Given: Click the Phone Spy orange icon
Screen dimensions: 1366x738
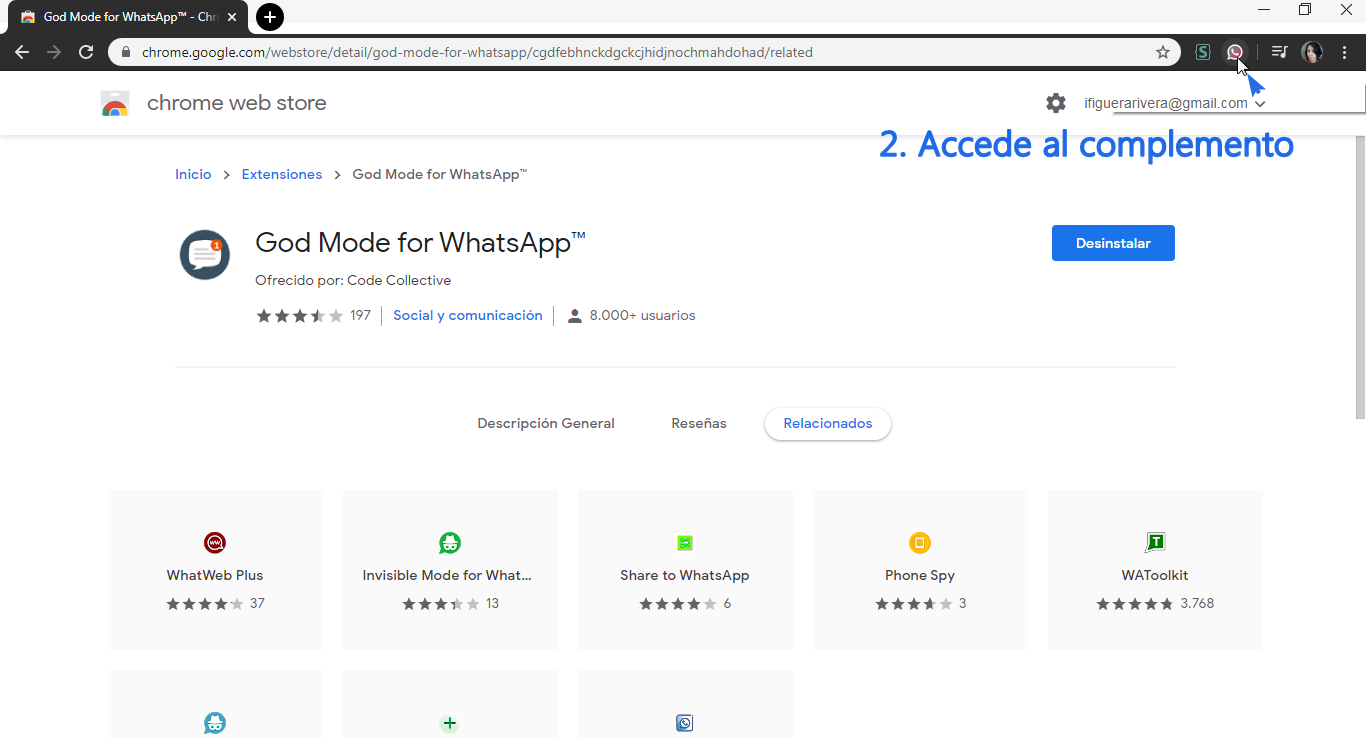Looking at the screenshot, I should [x=920, y=543].
